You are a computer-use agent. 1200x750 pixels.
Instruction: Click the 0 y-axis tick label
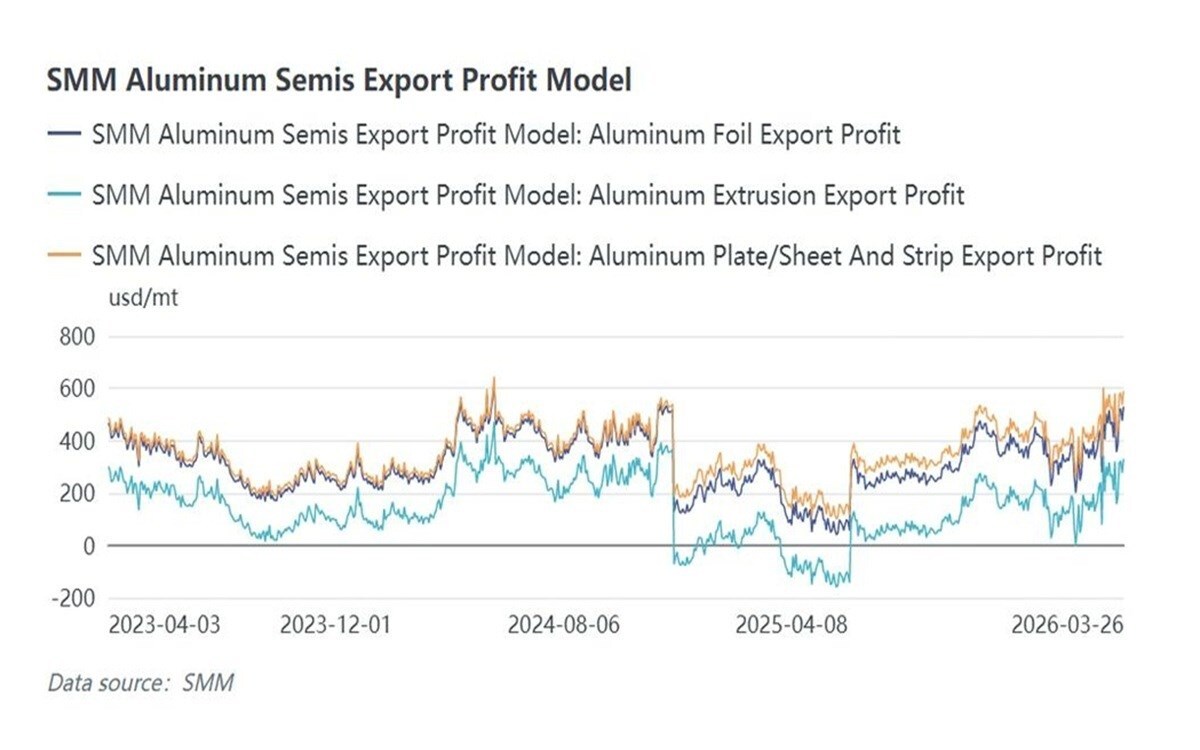coord(88,546)
